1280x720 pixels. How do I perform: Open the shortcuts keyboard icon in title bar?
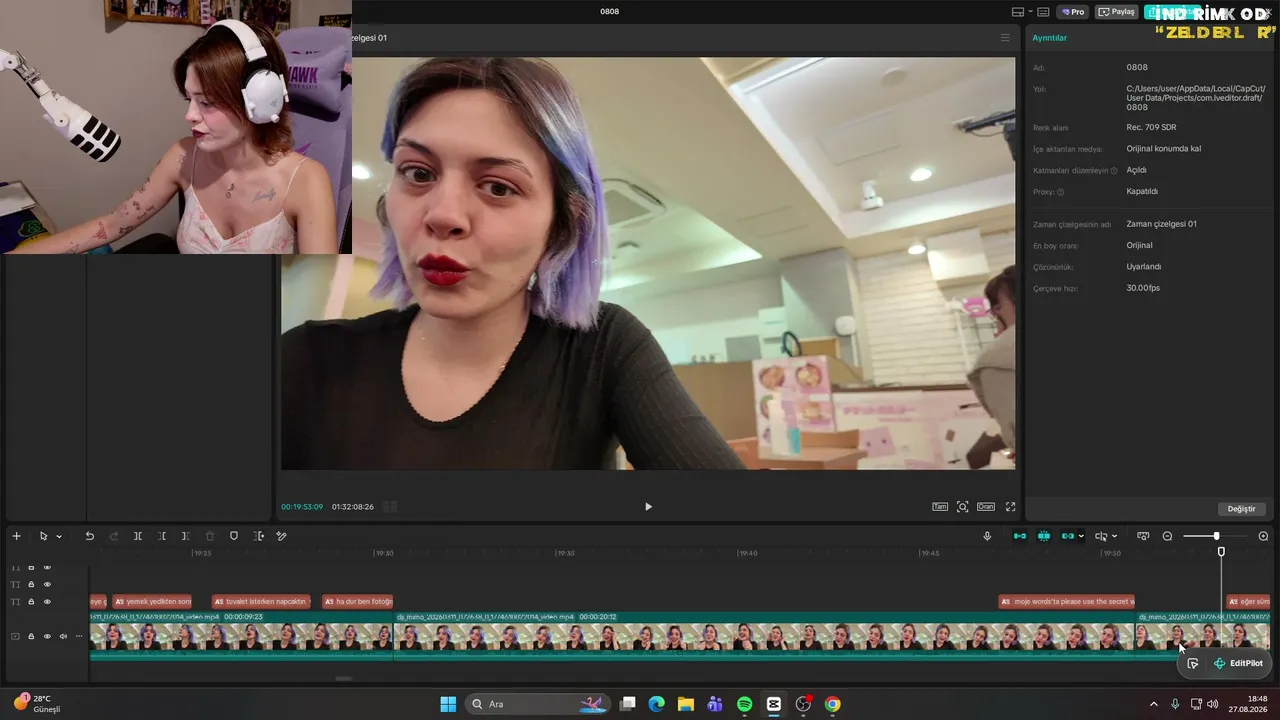[x=1043, y=12]
